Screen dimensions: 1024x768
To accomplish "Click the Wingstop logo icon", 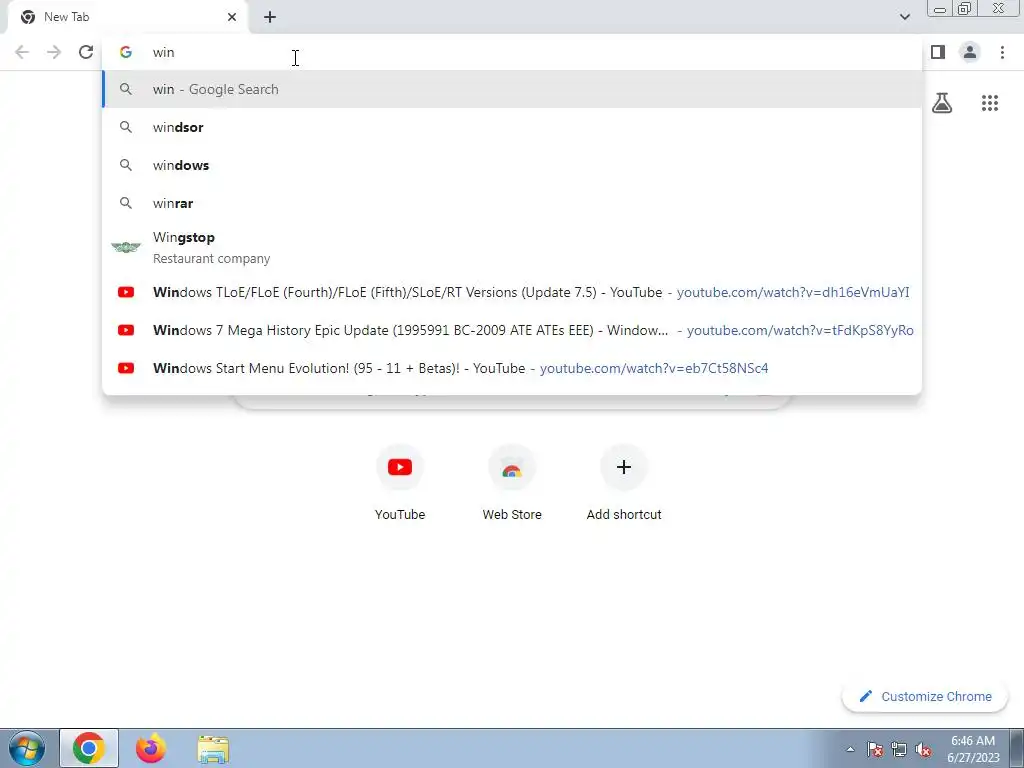I will click(126, 248).
